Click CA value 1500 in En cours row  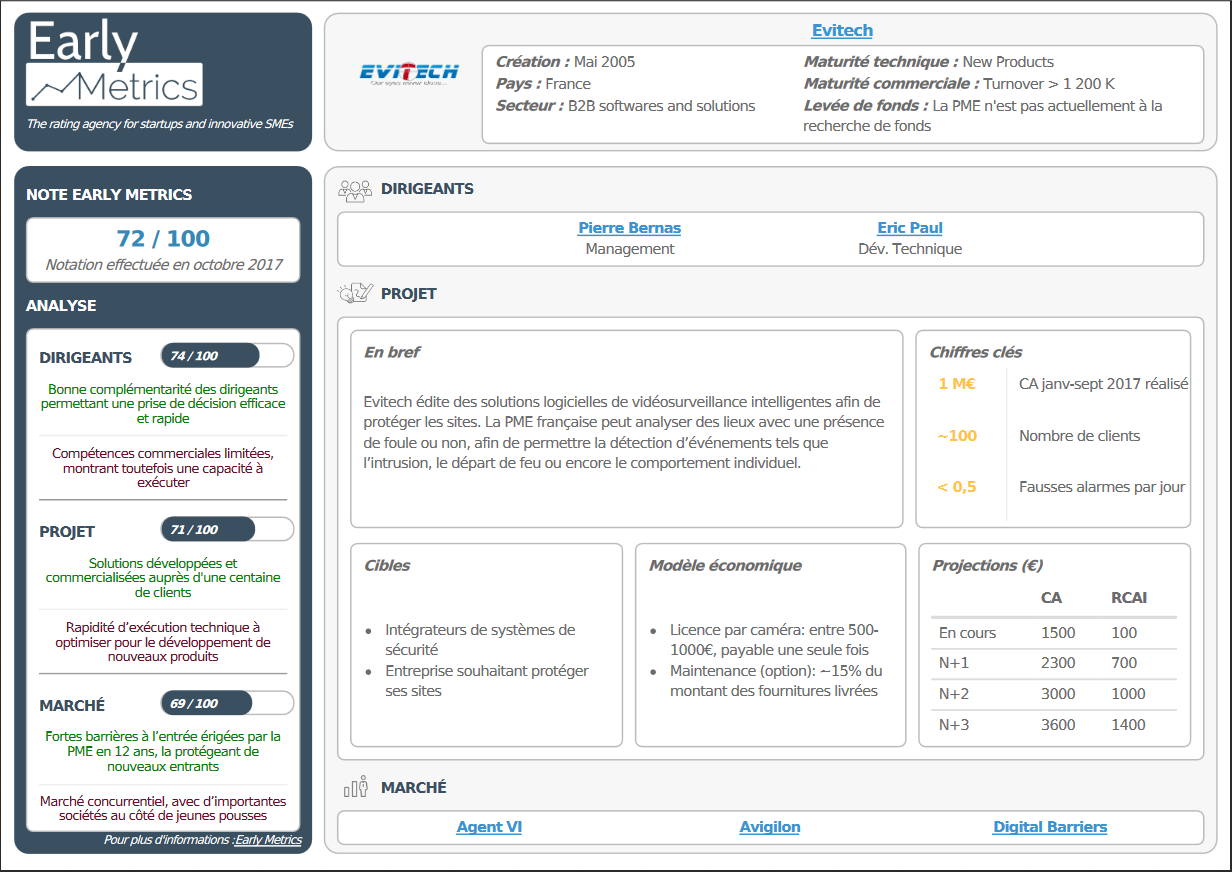pos(1058,633)
